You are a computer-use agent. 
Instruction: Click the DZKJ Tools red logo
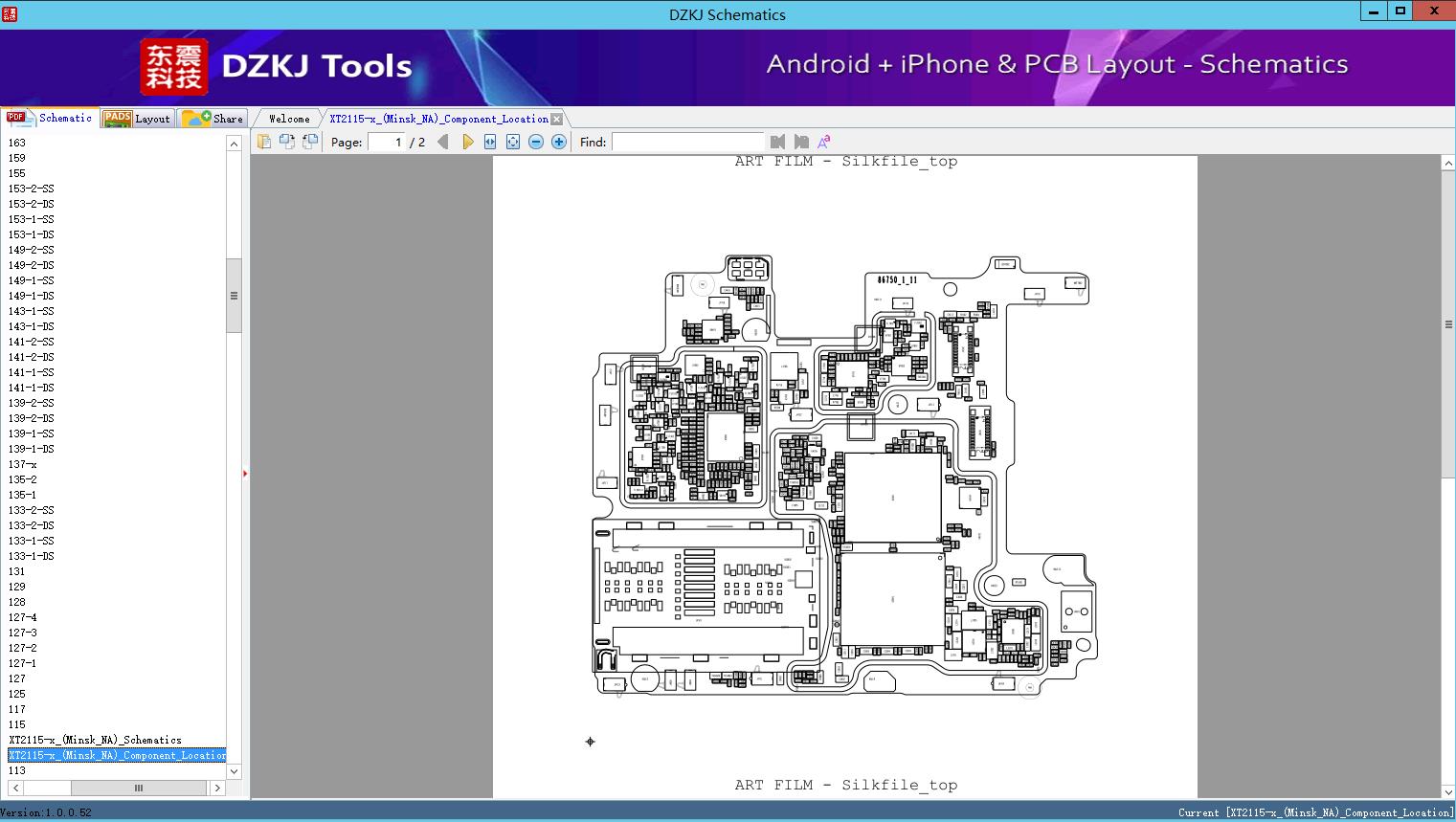point(174,67)
